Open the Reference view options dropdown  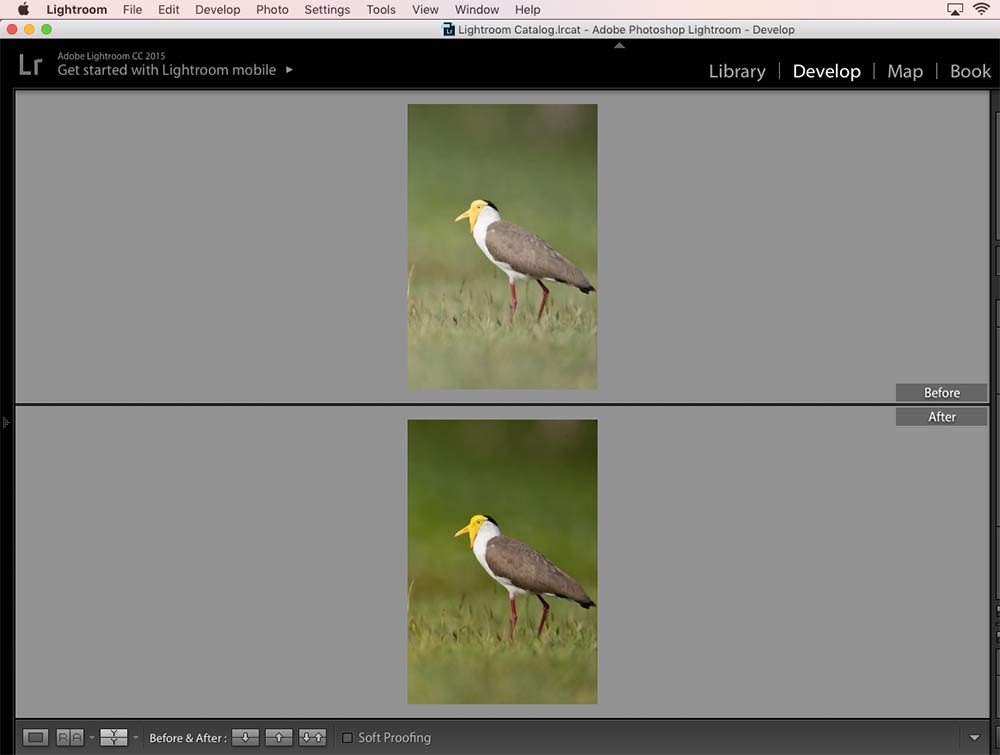coord(91,738)
